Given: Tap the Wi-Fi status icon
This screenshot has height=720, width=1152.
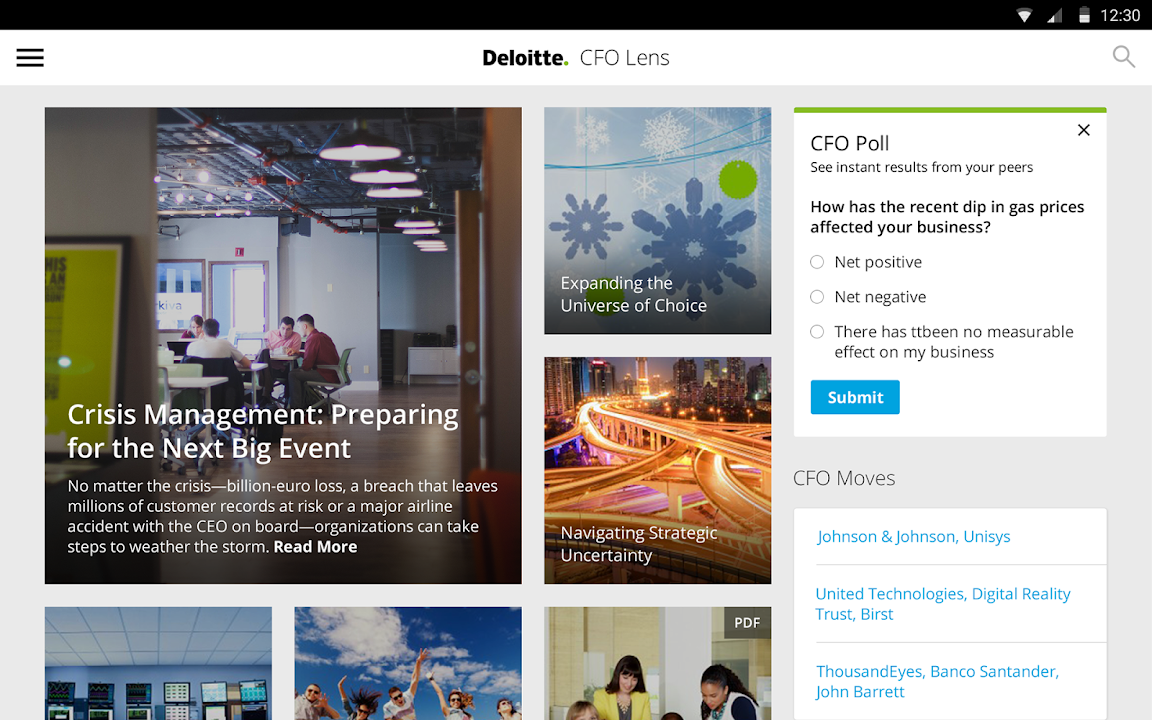Looking at the screenshot, I should pos(1024,15).
